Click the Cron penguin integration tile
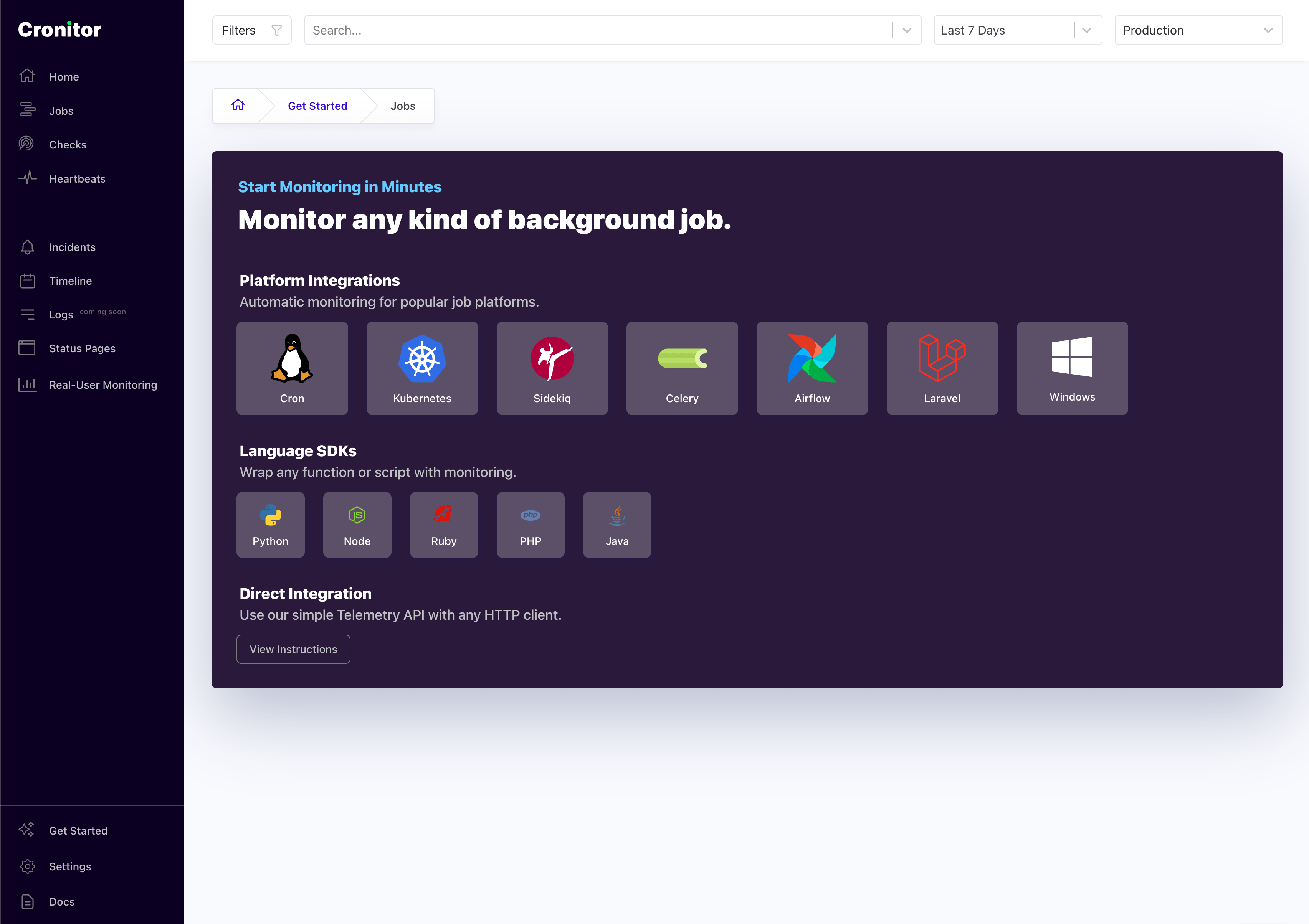Viewport: 1309px width, 924px height. [x=292, y=368]
